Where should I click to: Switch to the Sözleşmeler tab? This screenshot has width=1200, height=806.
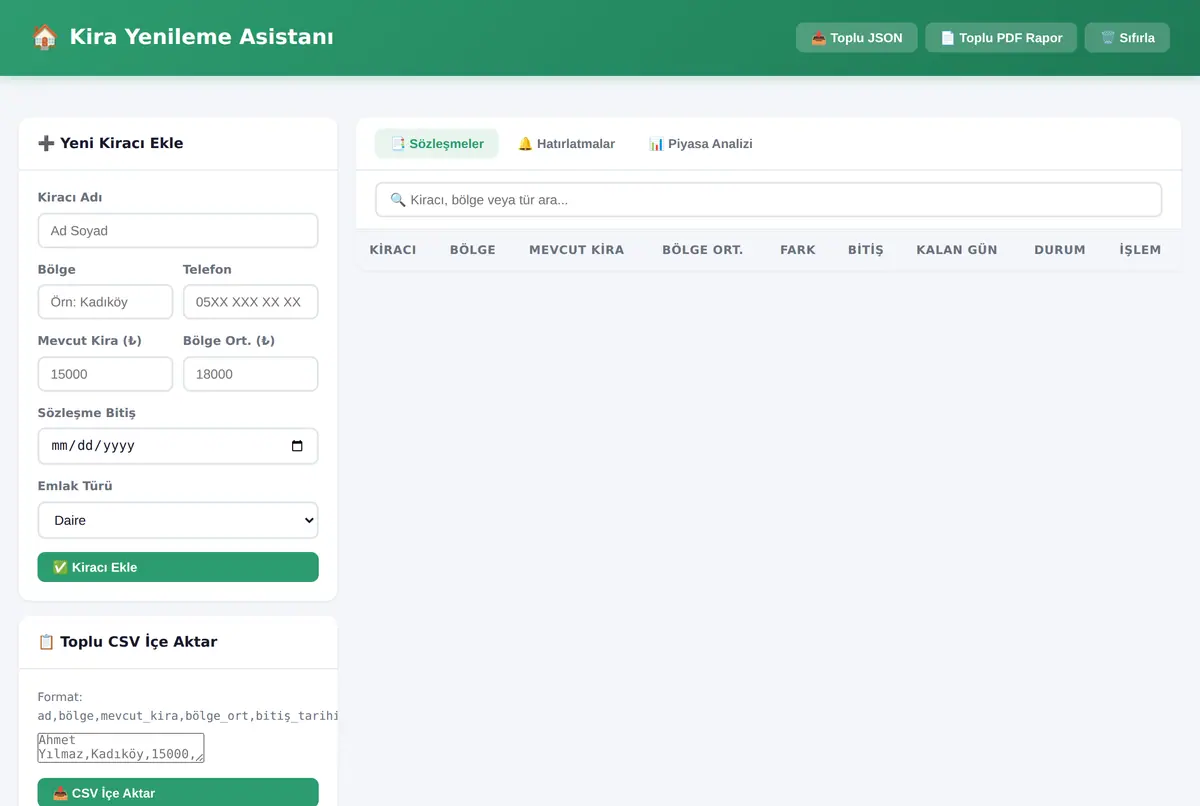coord(437,143)
